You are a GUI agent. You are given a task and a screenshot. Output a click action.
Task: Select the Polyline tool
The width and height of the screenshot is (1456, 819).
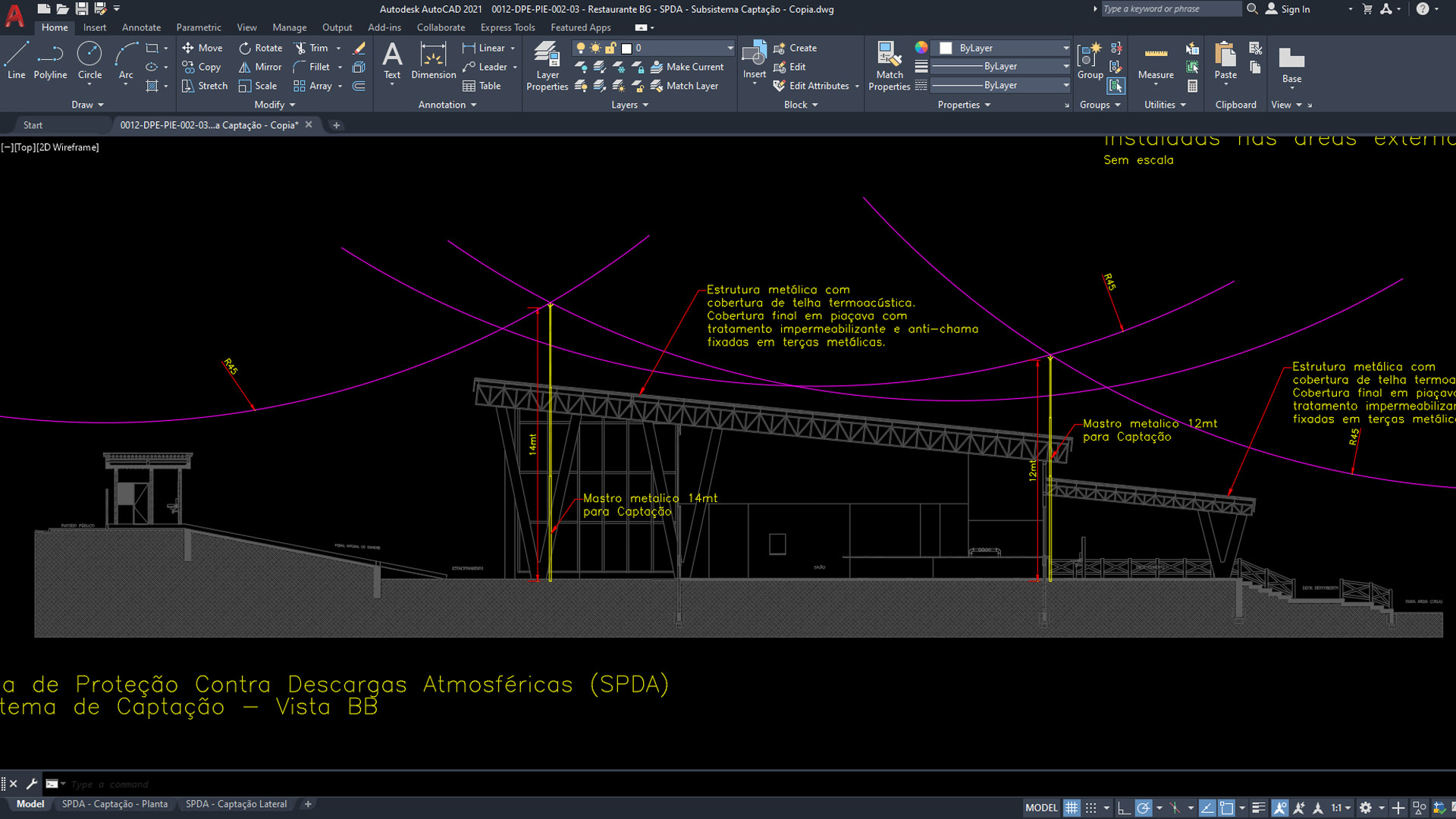click(50, 61)
